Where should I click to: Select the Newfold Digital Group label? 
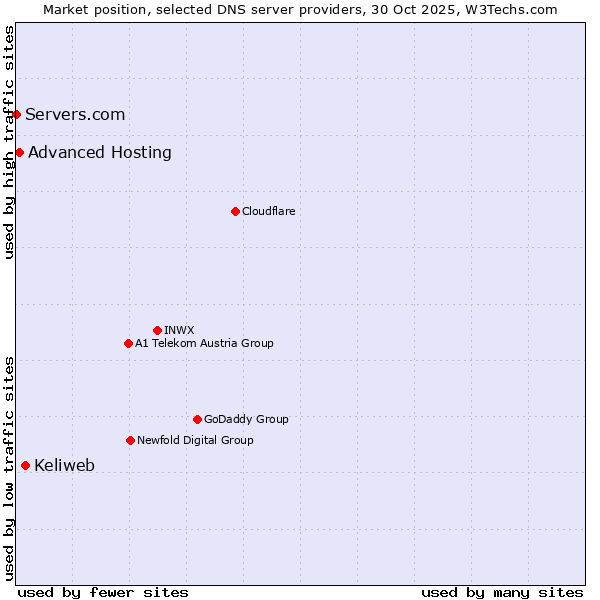coord(195,440)
